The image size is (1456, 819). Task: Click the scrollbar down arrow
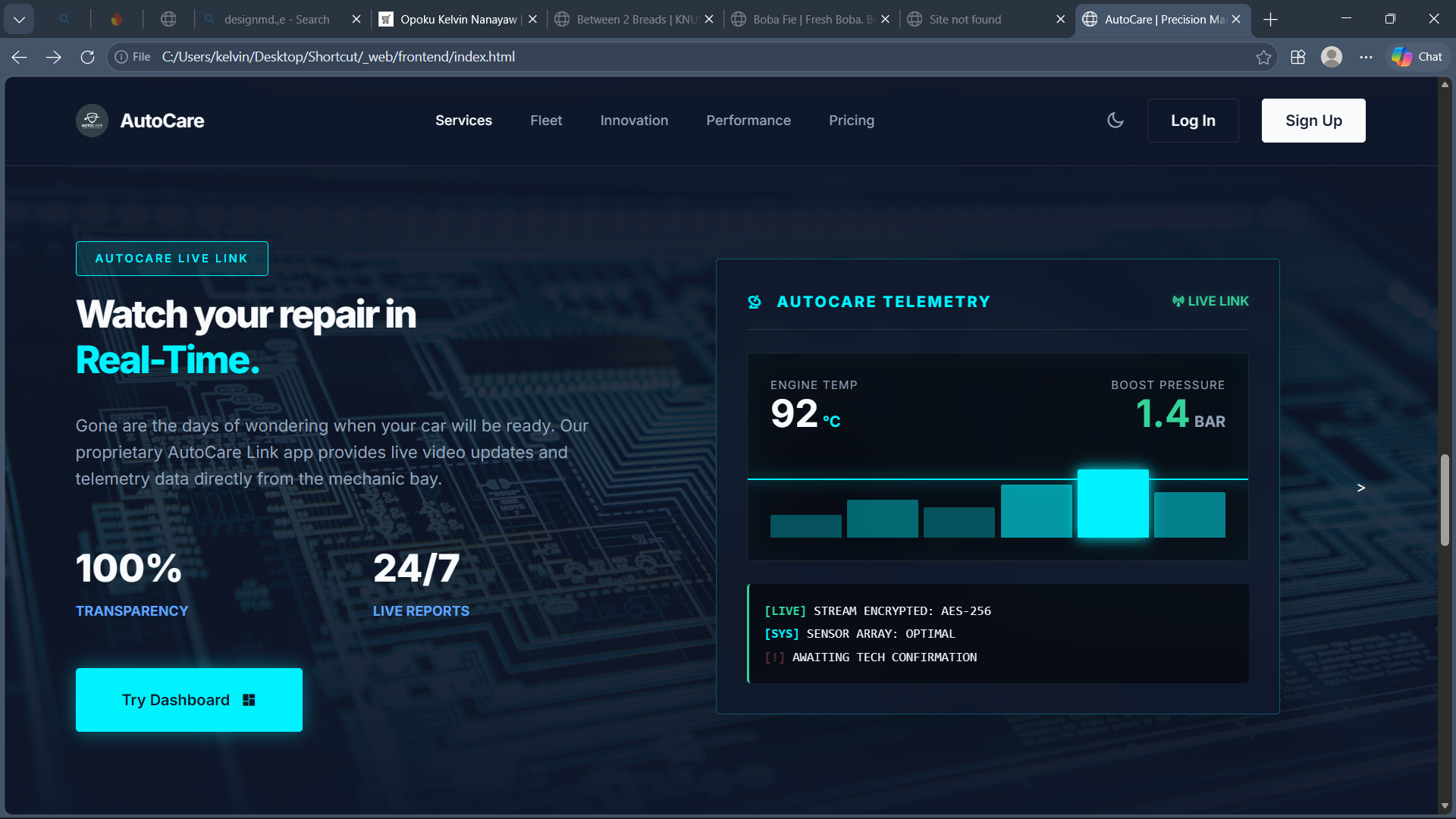point(1445,806)
